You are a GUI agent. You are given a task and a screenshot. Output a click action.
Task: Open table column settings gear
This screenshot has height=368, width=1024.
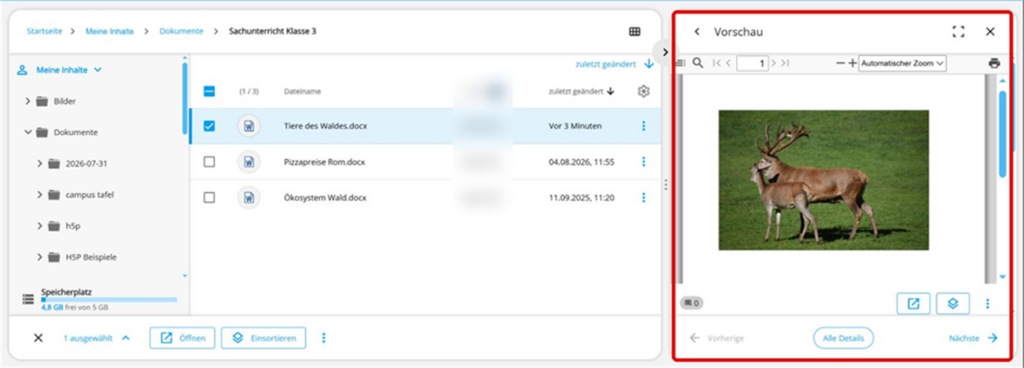[x=643, y=91]
